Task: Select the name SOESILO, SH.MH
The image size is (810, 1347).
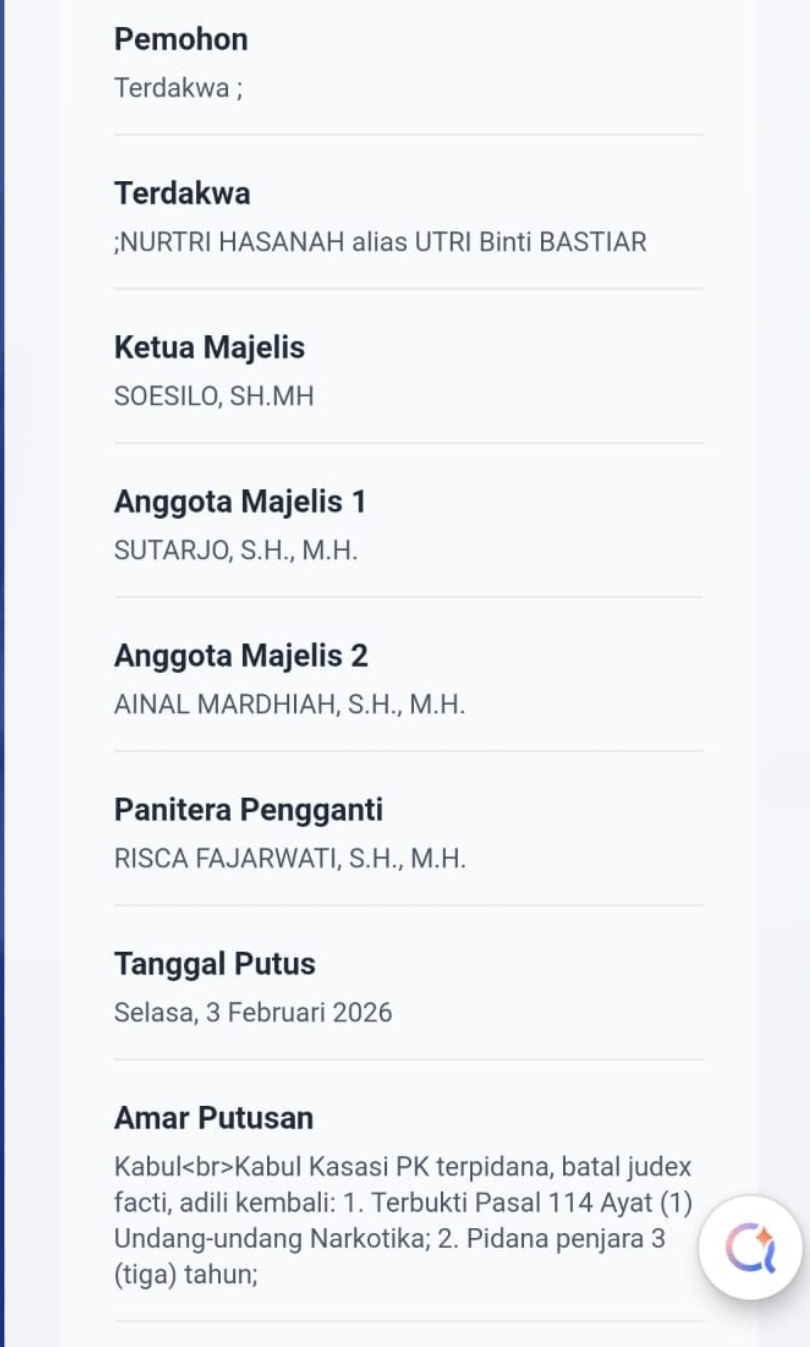Action: coord(214,396)
